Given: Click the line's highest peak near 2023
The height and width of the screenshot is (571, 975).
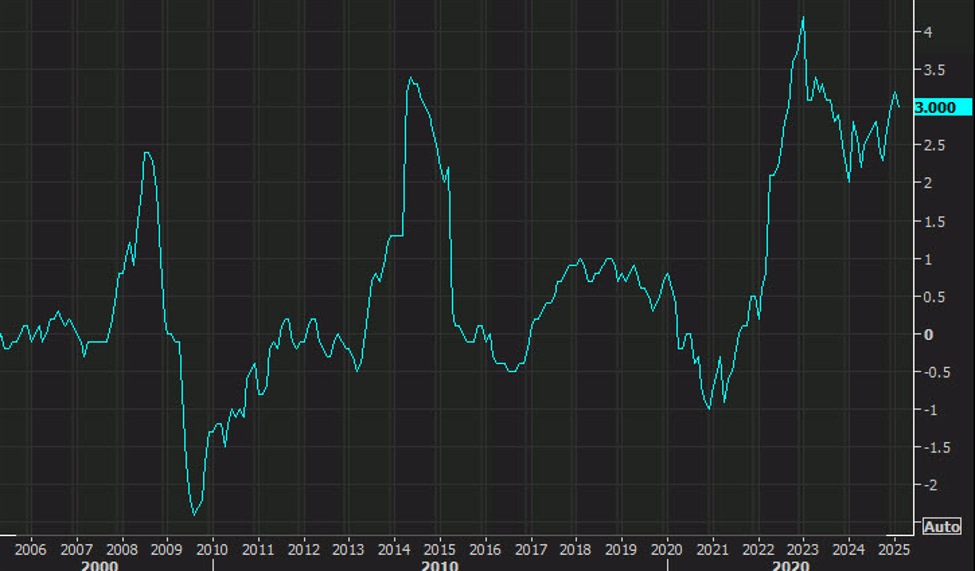Looking at the screenshot, I should (x=803, y=17).
